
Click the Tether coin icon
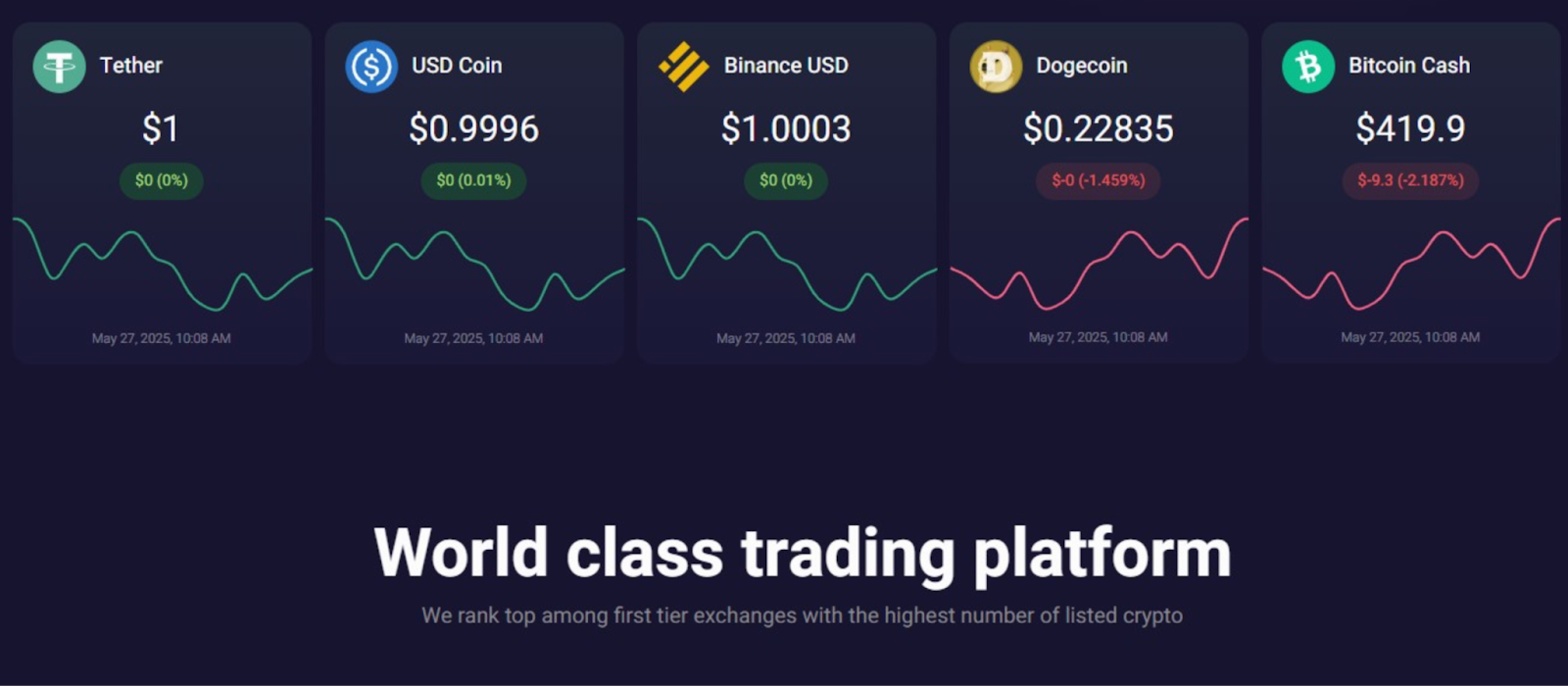[59, 67]
